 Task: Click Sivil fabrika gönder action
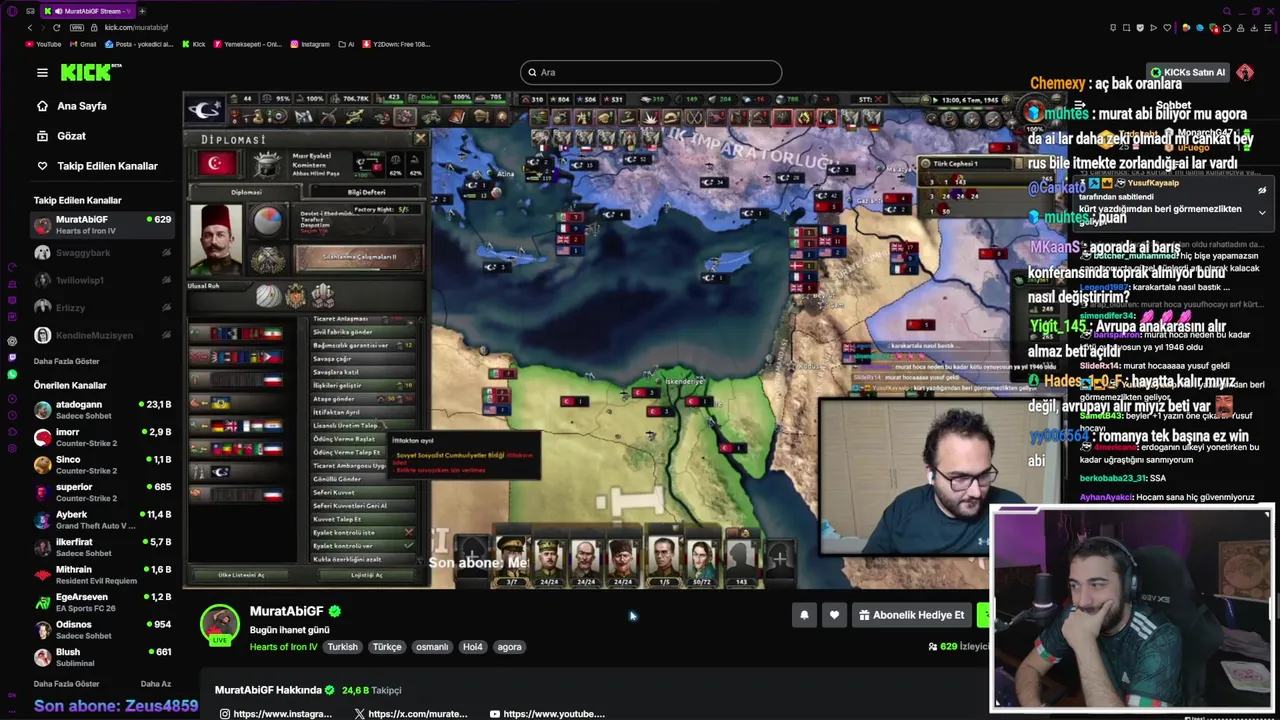pos(363,332)
